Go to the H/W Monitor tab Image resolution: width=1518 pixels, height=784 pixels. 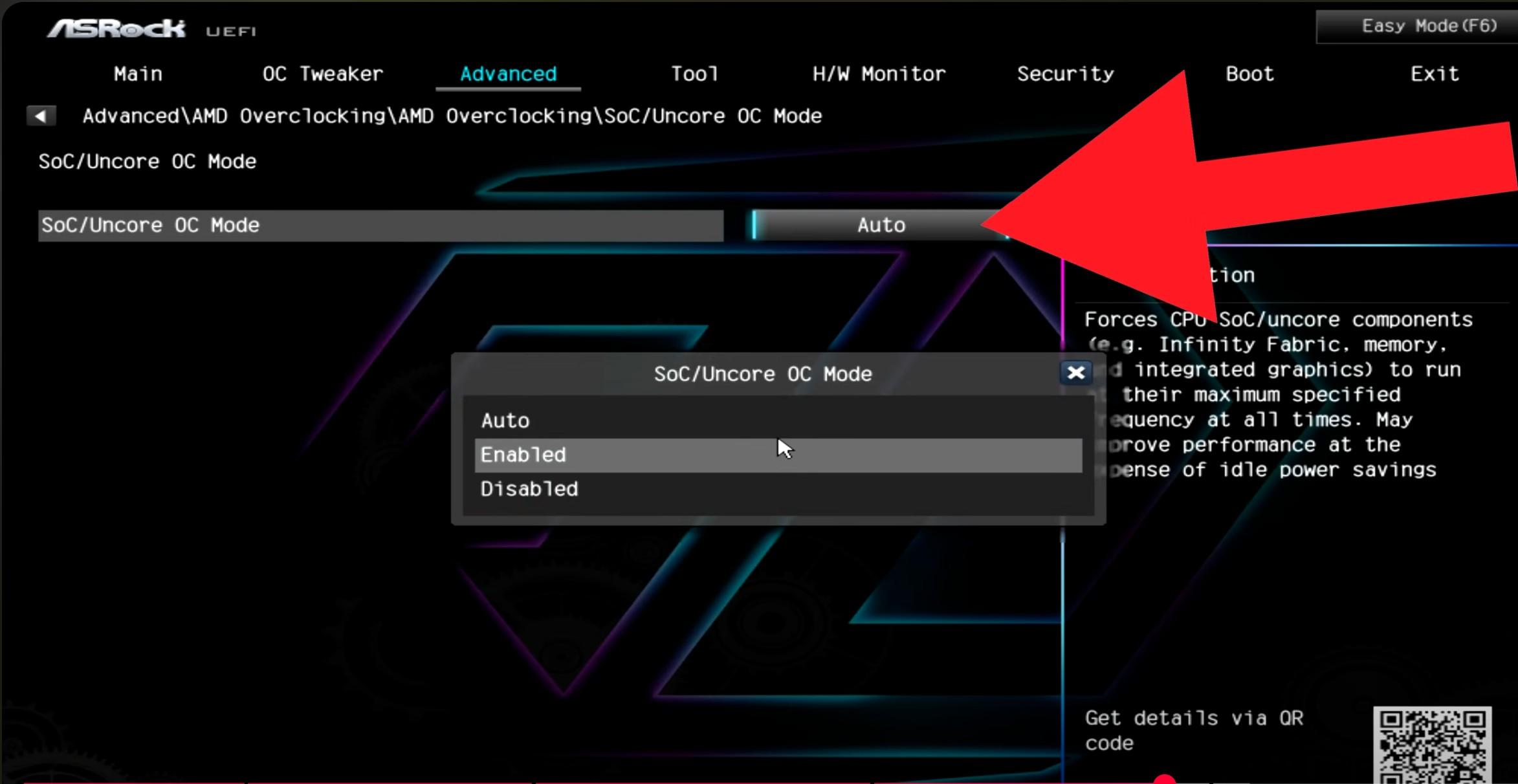click(879, 74)
